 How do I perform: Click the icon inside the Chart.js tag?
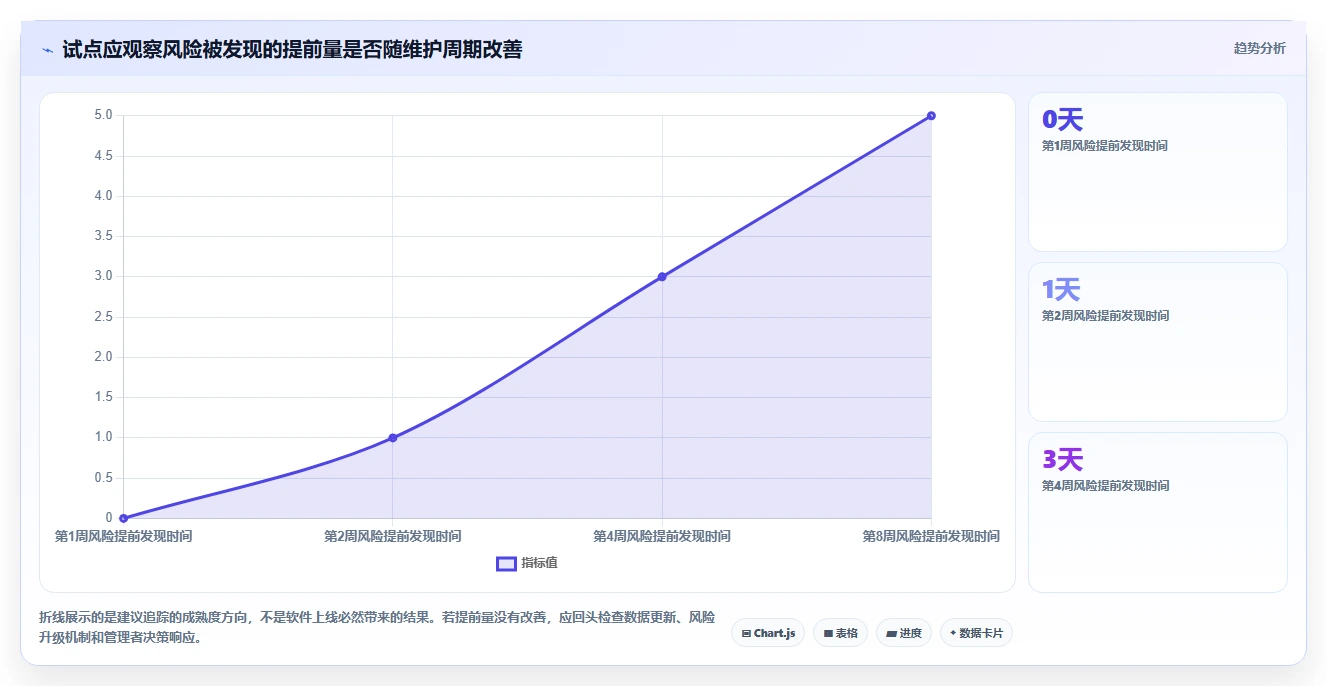click(746, 633)
